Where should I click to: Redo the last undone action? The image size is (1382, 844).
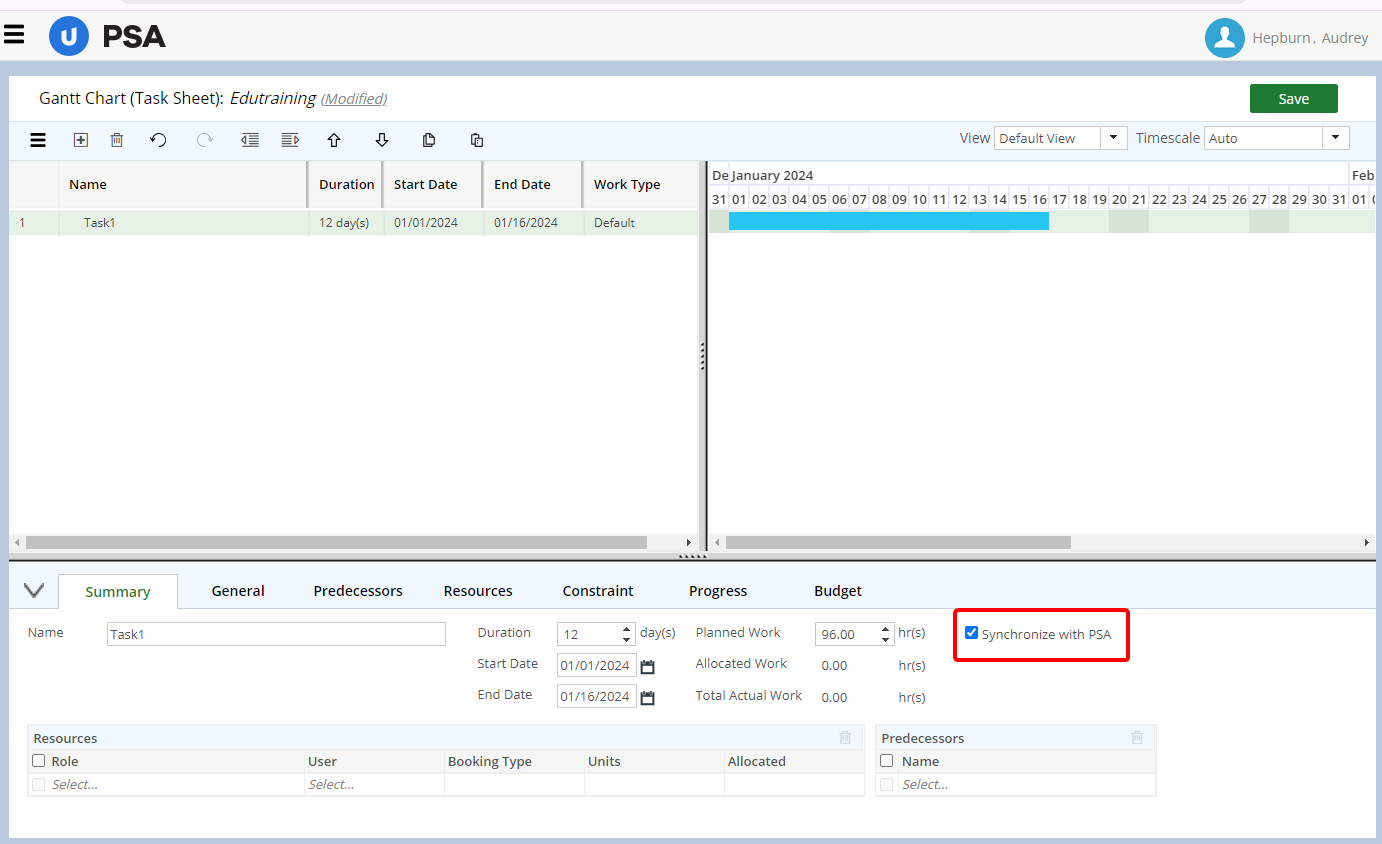point(204,140)
